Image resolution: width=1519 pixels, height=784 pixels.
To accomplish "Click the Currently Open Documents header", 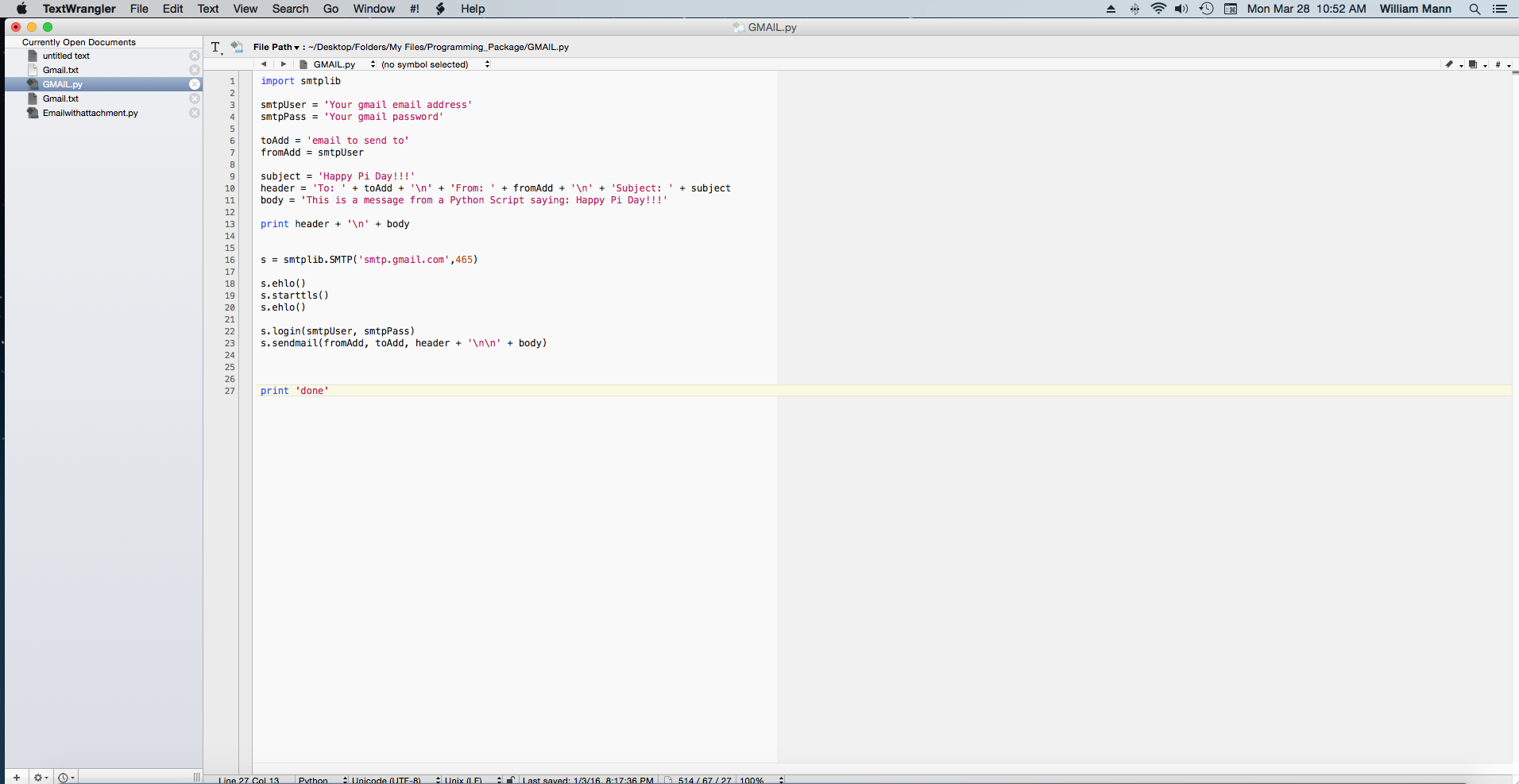I will [79, 42].
